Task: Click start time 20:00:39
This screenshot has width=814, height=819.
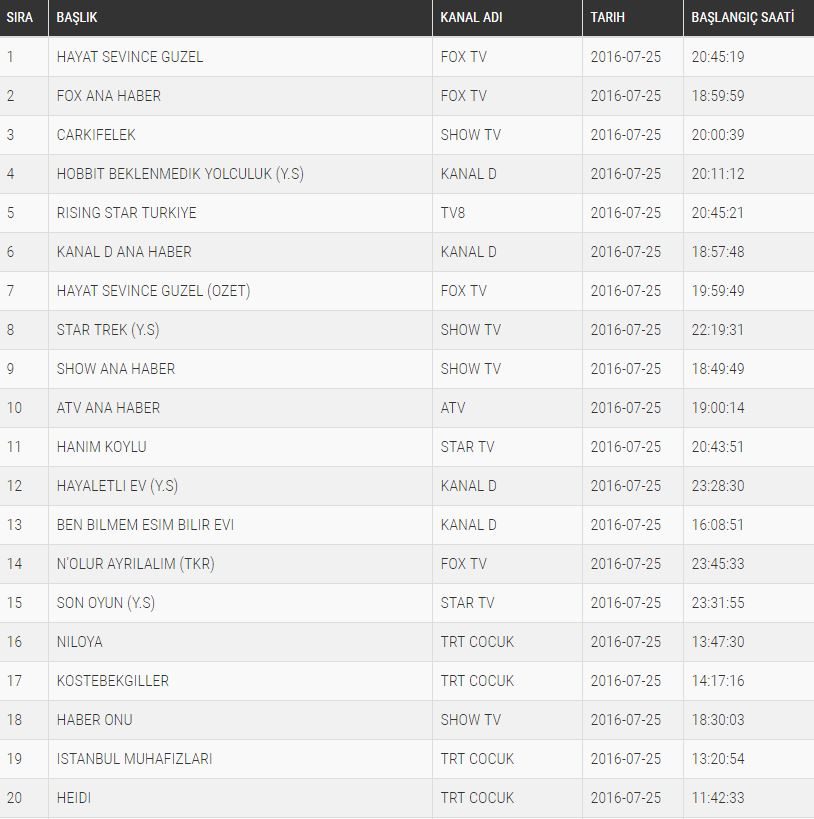Action: [718, 135]
